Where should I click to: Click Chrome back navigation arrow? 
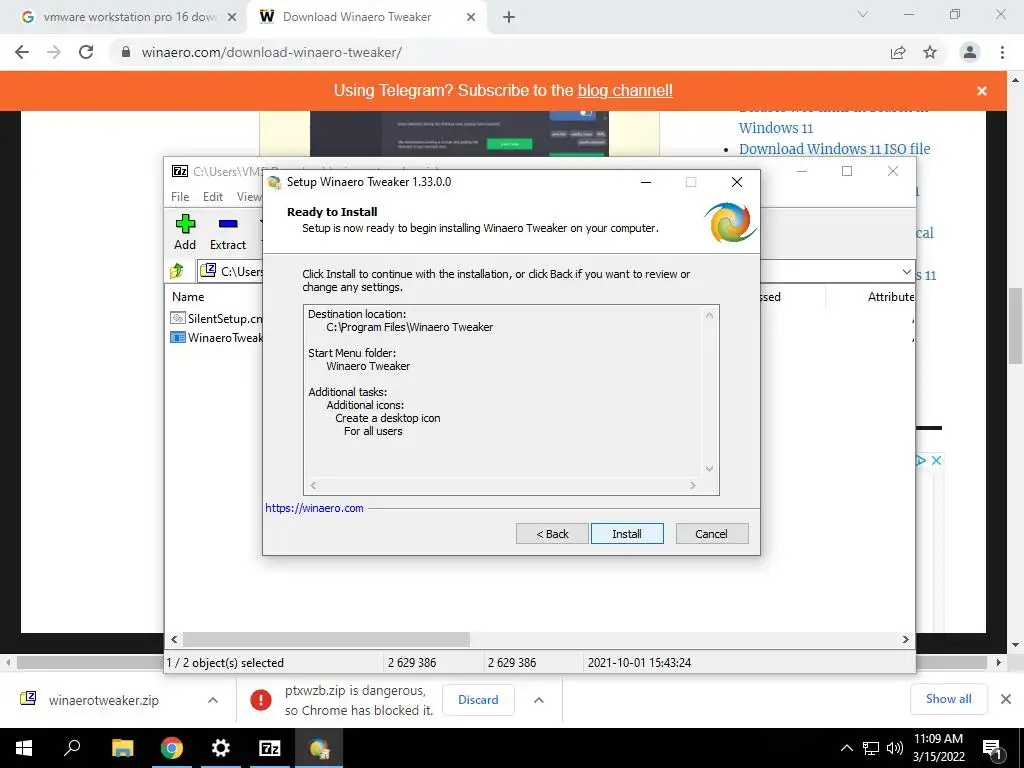[22, 52]
